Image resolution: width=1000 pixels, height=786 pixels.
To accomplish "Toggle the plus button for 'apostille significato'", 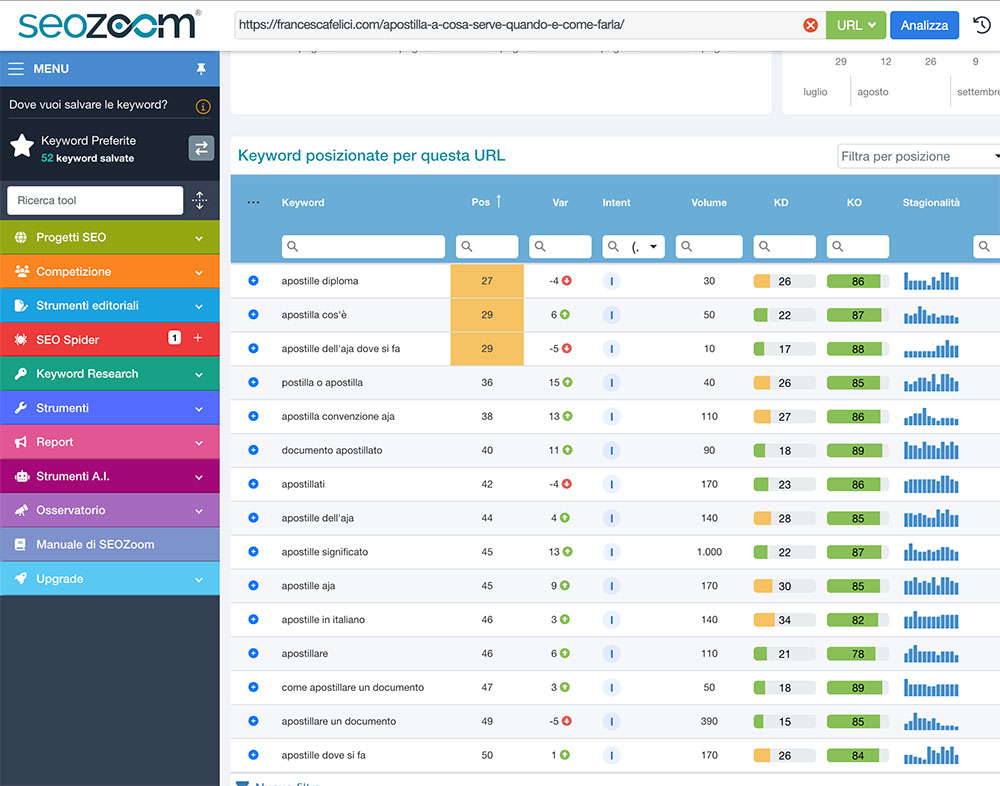I will coord(253,552).
